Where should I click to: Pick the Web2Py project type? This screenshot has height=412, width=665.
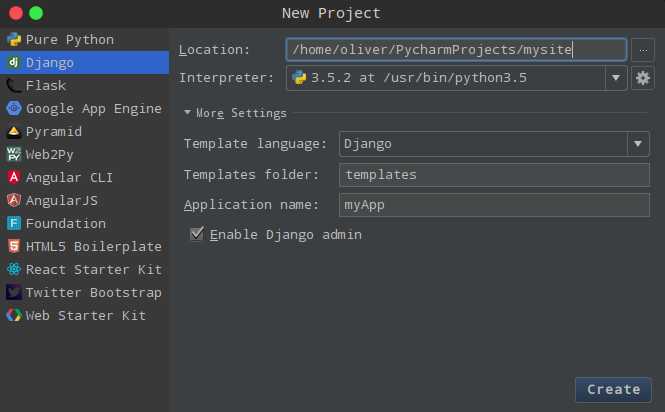click(x=84, y=154)
